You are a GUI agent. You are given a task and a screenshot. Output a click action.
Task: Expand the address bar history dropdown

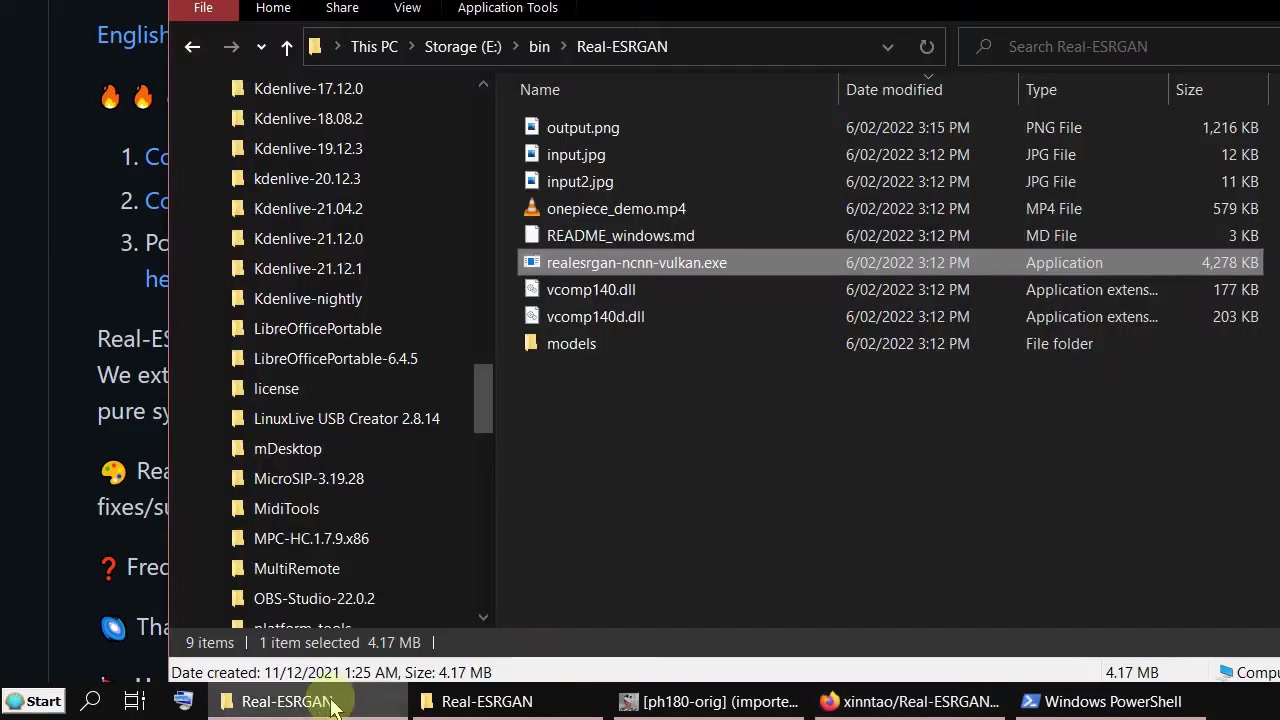click(887, 47)
